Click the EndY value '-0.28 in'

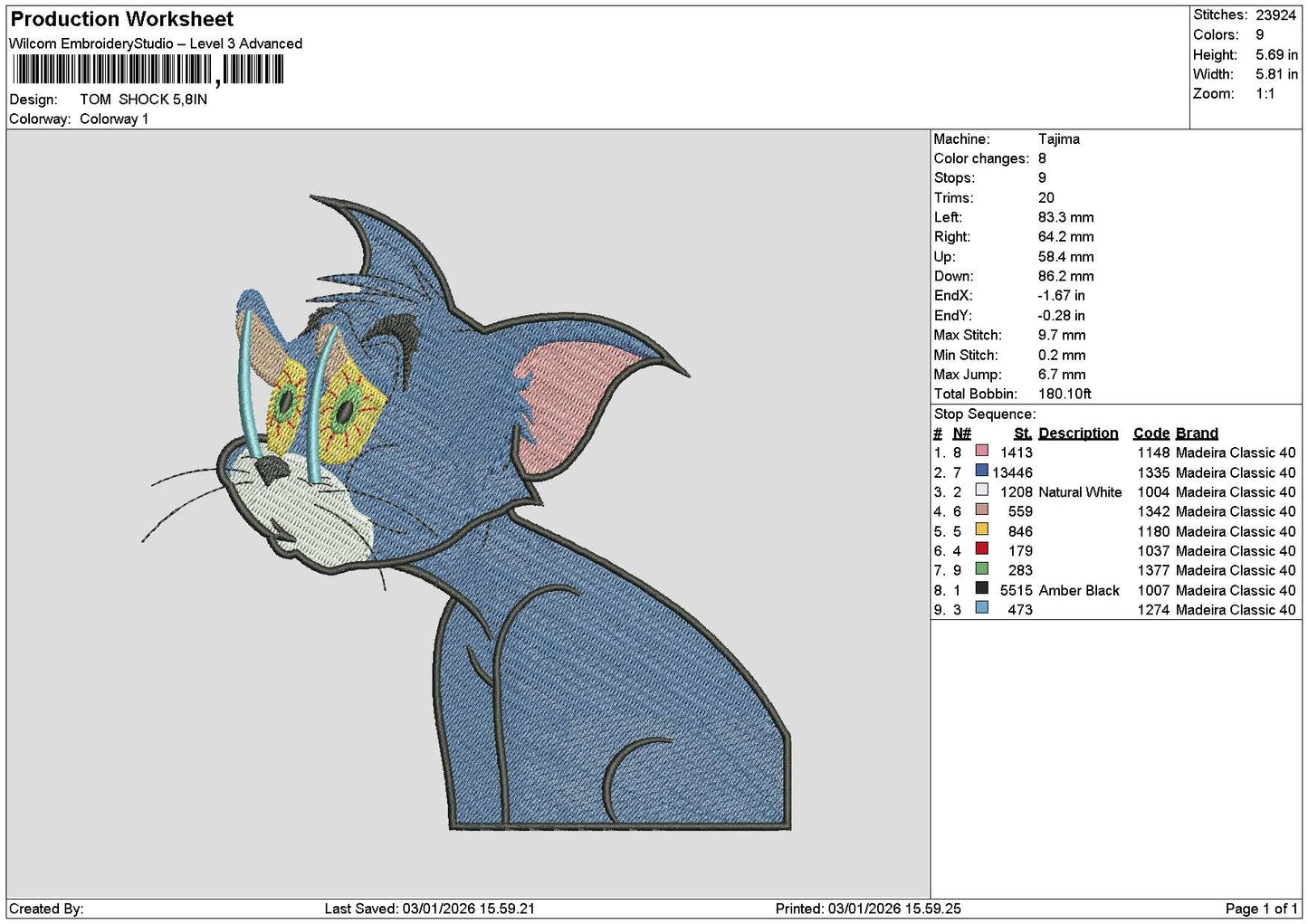coord(1062,316)
